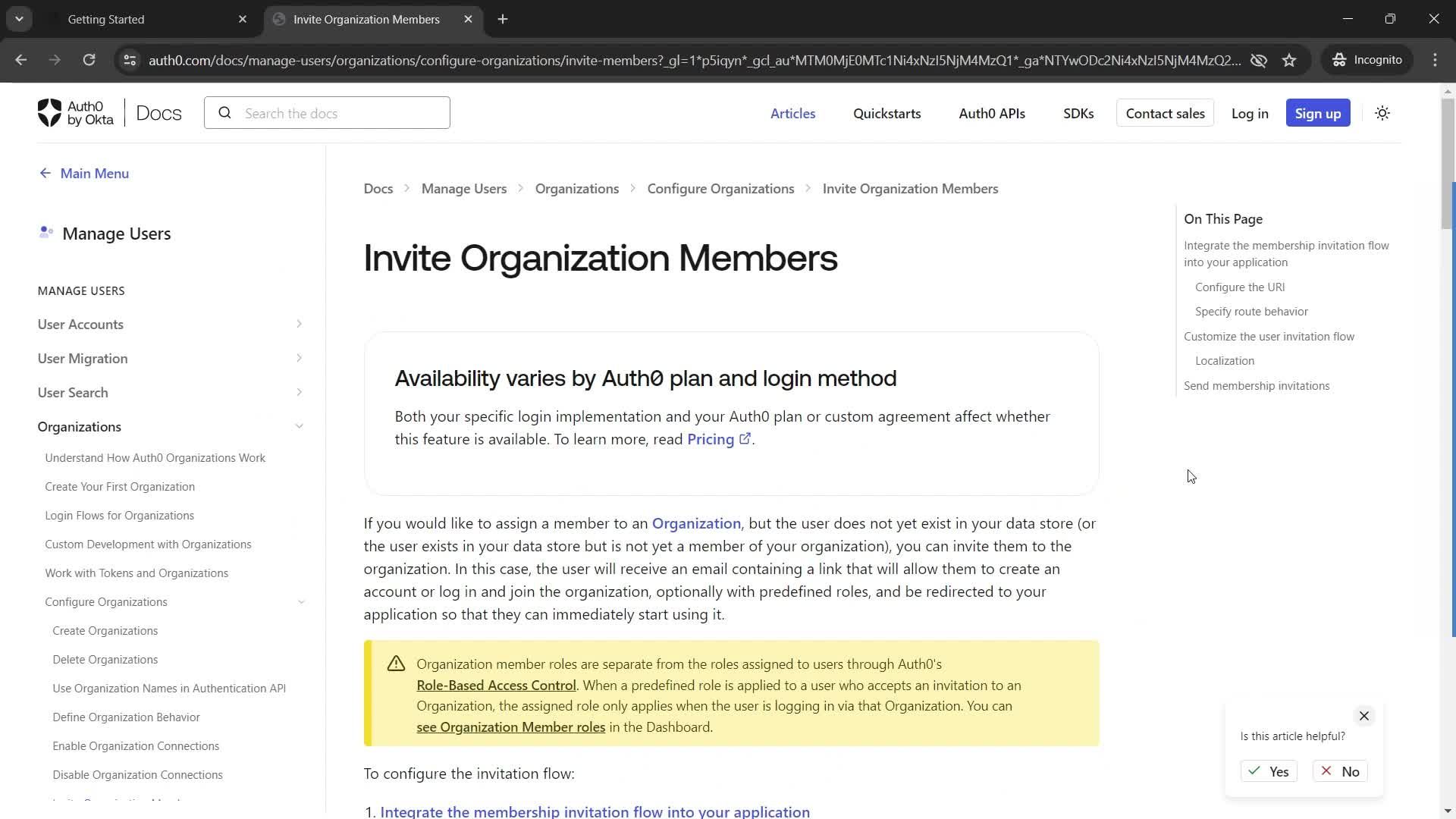Answer No to article helpful

[x=1340, y=771]
